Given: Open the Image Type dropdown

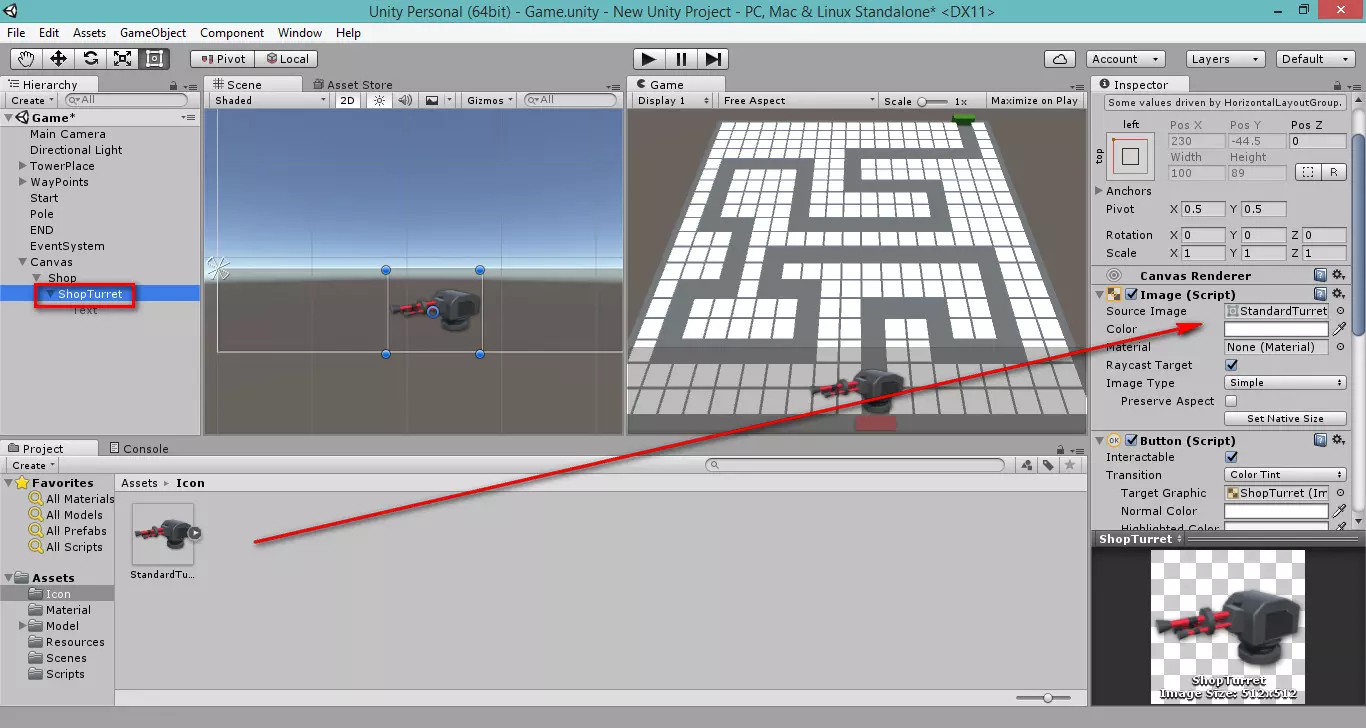Looking at the screenshot, I should pos(1286,383).
